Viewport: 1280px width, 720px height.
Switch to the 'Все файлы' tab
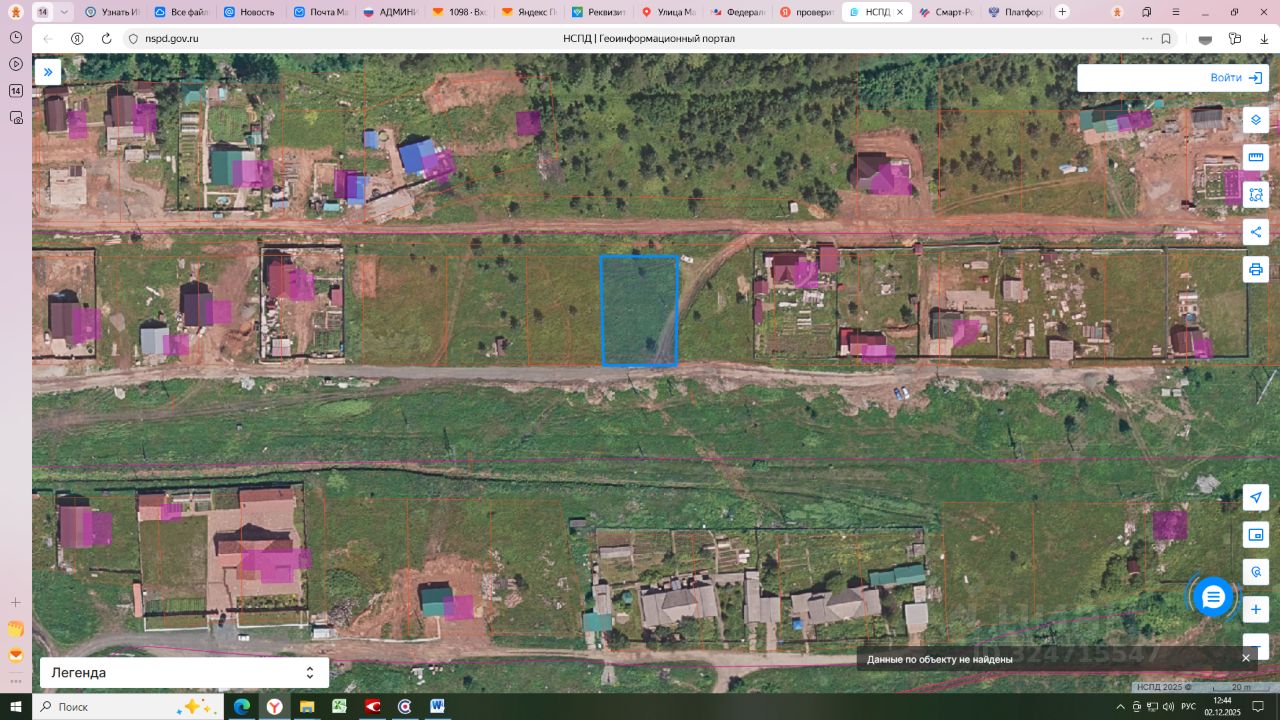click(181, 12)
